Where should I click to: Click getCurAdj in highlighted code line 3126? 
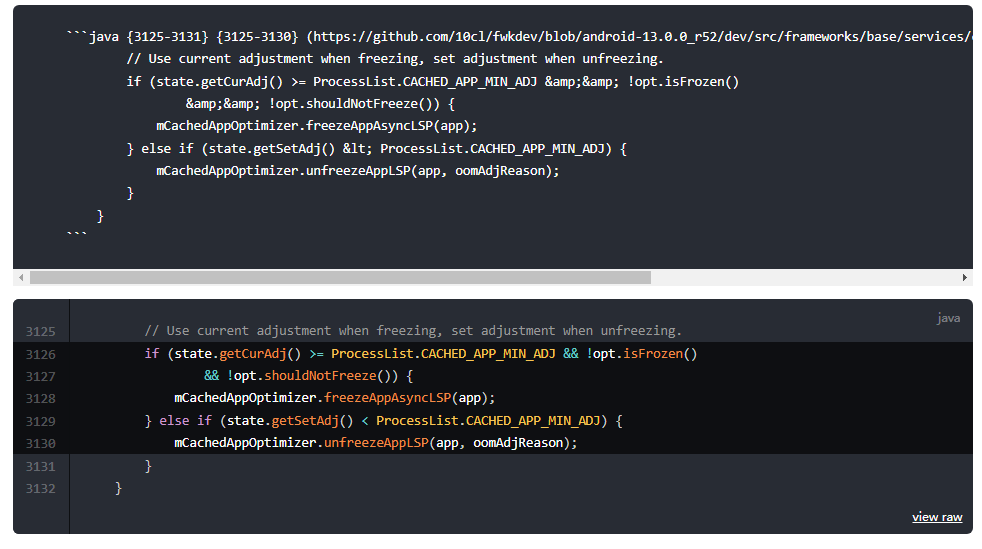point(252,354)
